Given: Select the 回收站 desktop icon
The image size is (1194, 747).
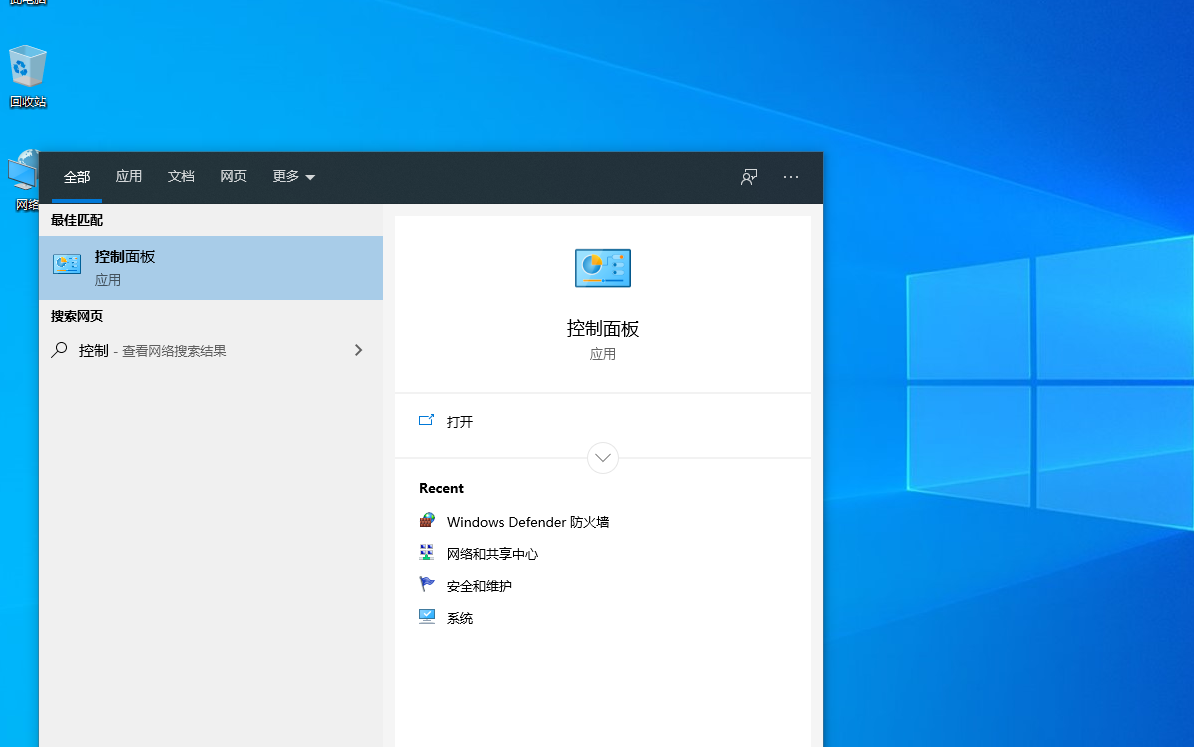Looking at the screenshot, I should (28, 76).
